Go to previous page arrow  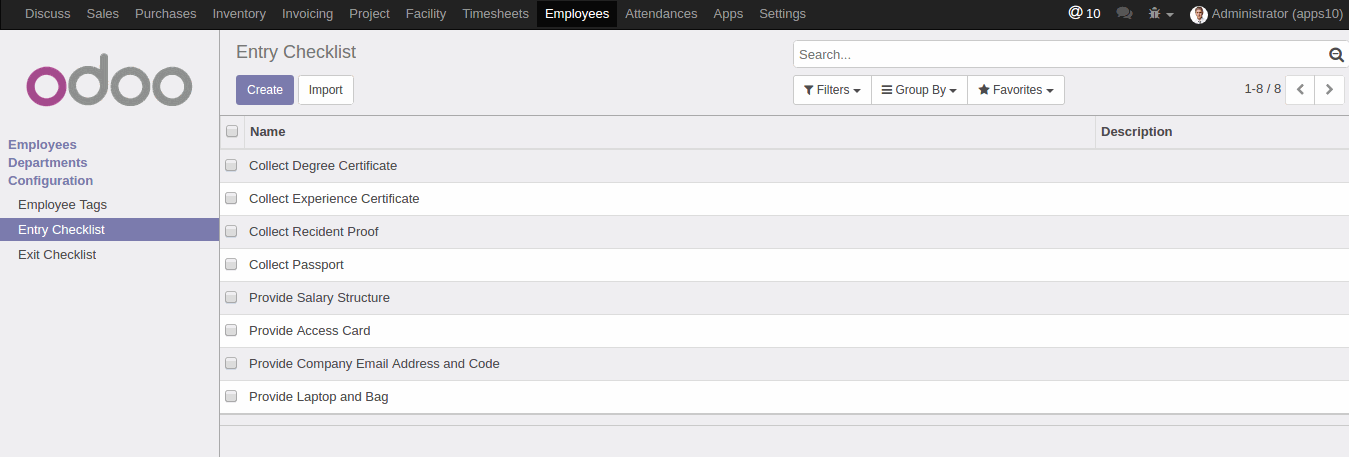point(1300,89)
